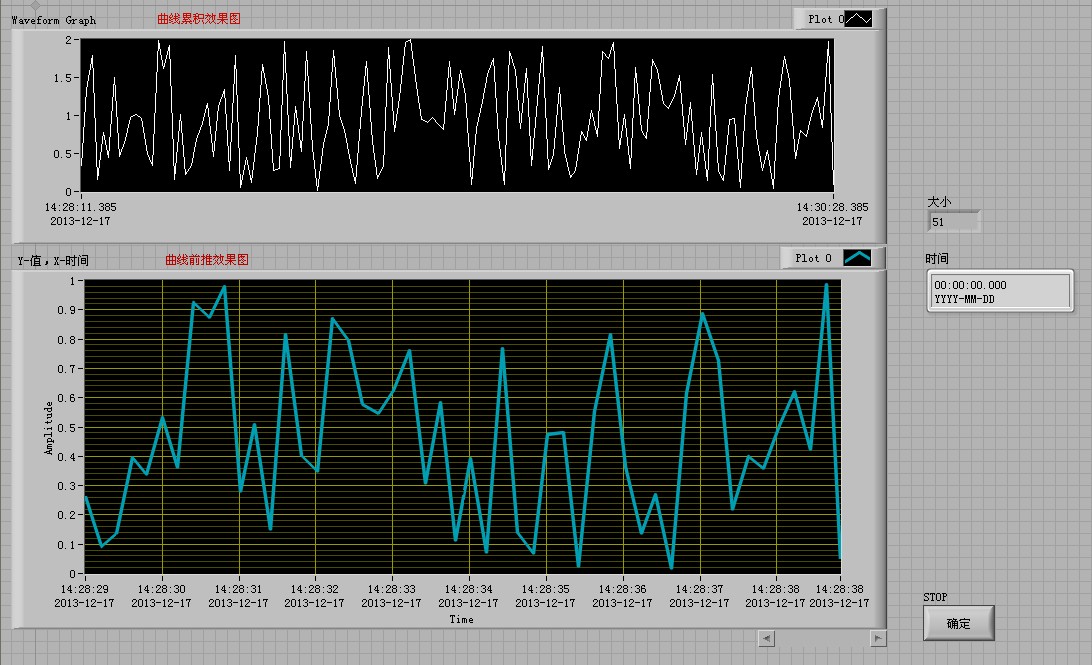This screenshot has height=665, width=1092.
Task: Click the 14:28:36 x-axis label
Action: click(623, 589)
